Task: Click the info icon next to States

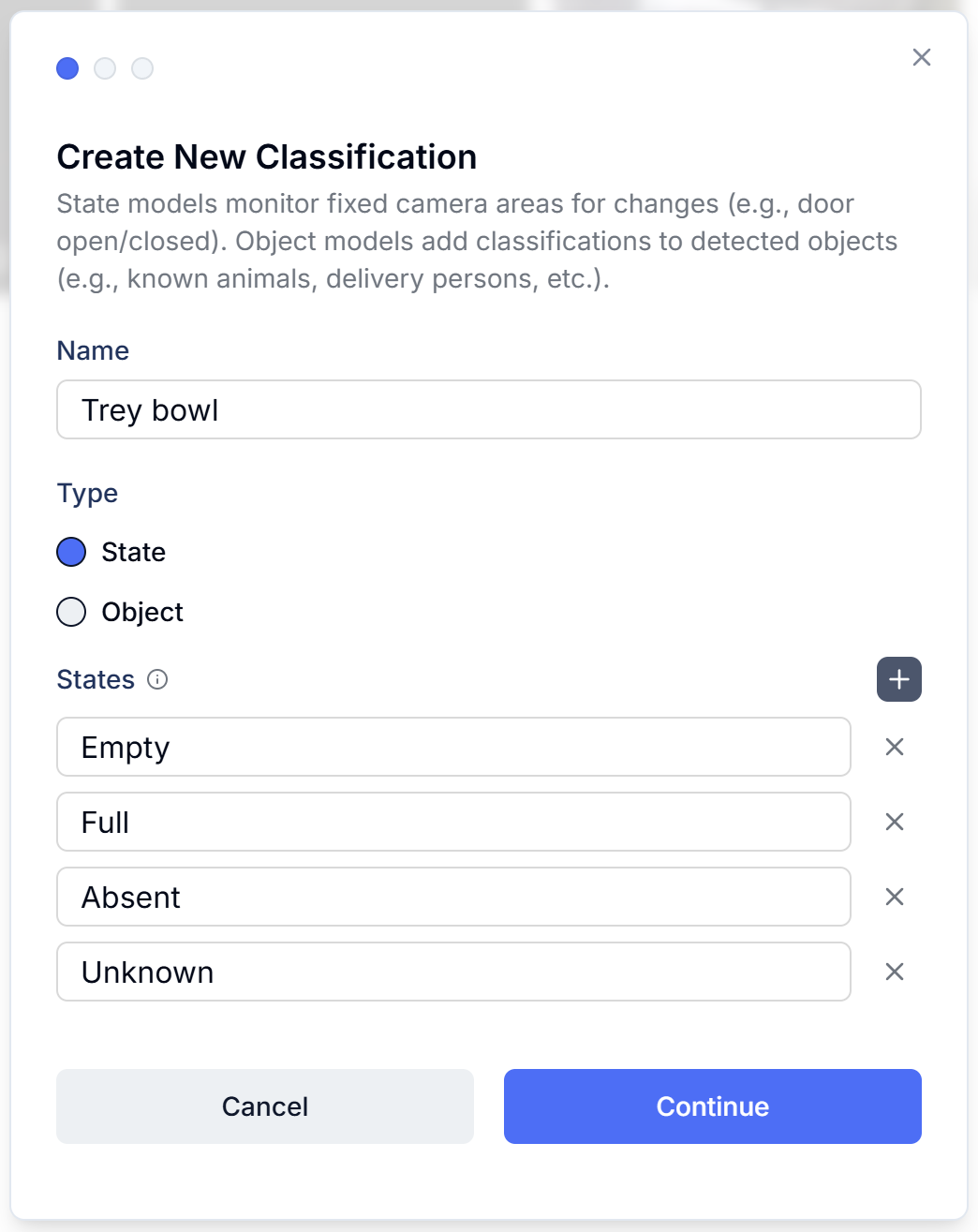Action: (156, 680)
